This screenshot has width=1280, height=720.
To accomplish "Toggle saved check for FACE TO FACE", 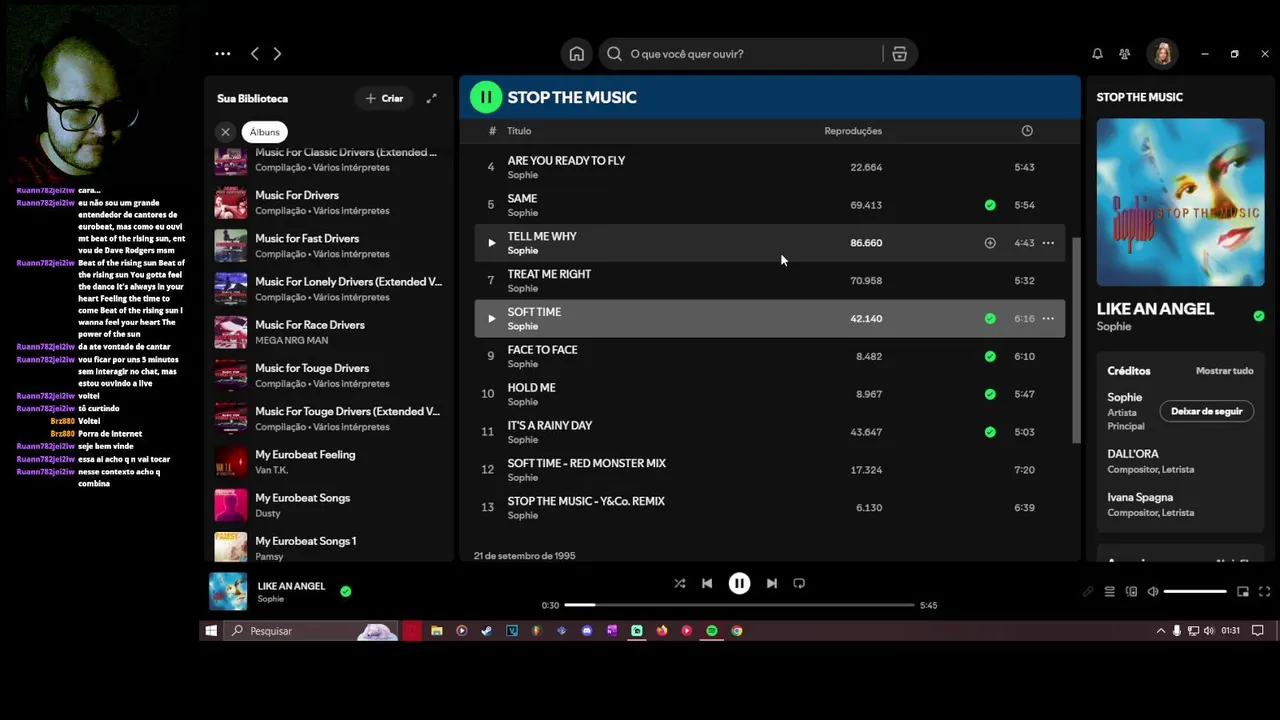I will [x=990, y=356].
